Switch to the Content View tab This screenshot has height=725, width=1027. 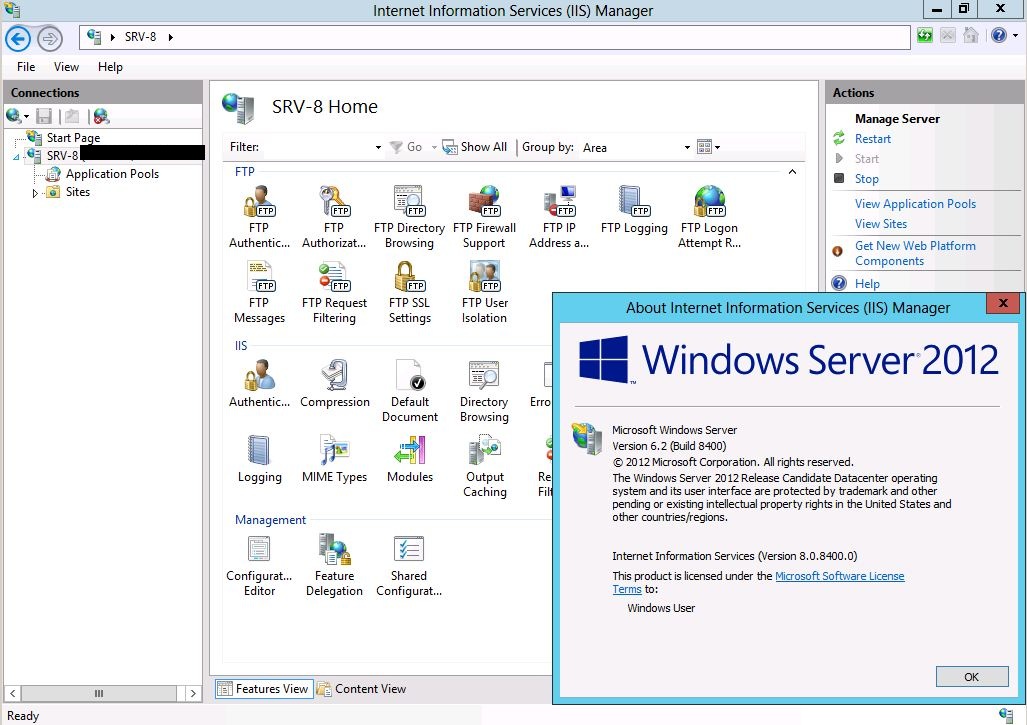pyautogui.click(x=362, y=689)
